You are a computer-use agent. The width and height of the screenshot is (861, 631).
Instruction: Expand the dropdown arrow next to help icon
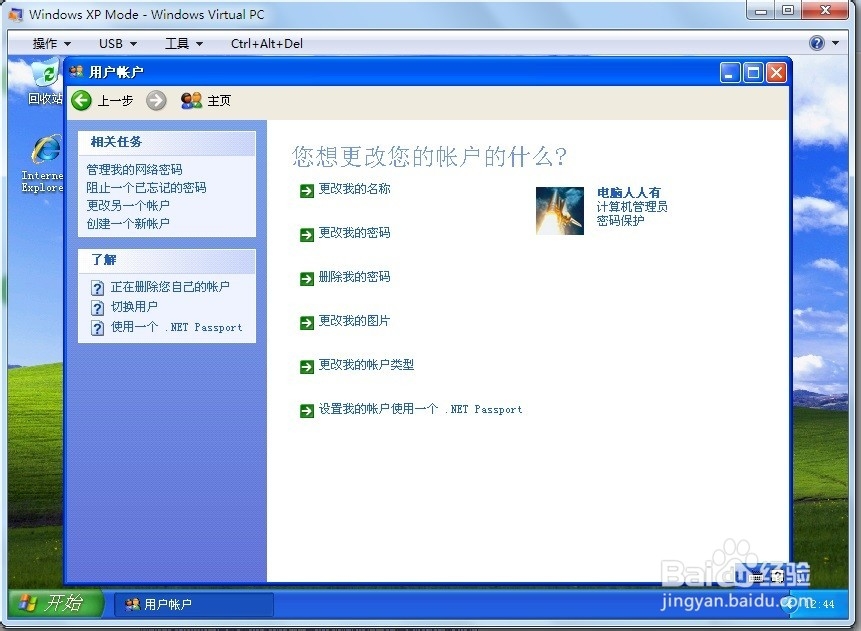click(835, 43)
